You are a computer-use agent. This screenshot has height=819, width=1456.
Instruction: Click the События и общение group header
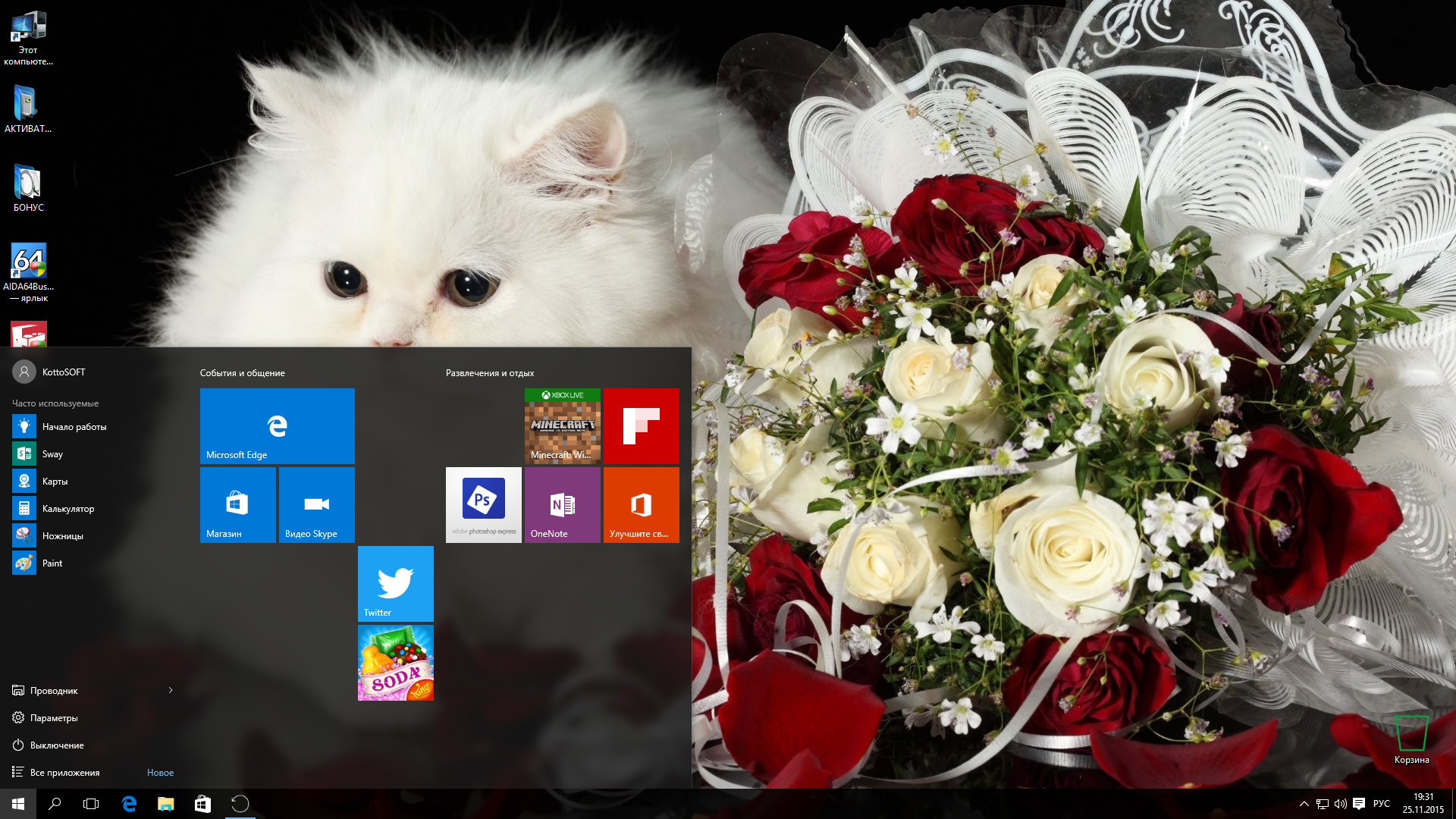coord(243,373)
